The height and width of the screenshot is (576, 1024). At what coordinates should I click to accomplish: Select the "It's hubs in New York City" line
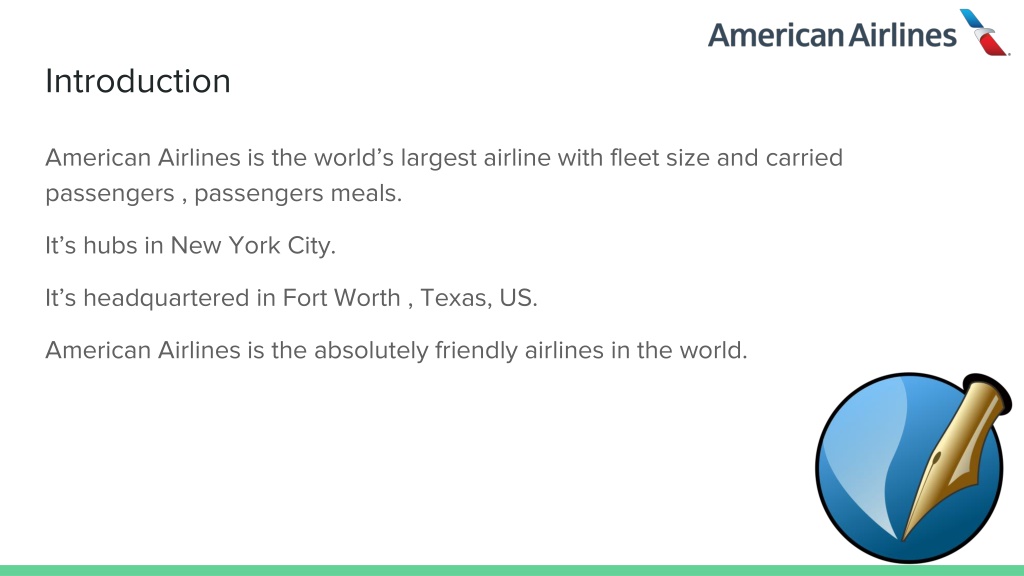coord(190,246)
